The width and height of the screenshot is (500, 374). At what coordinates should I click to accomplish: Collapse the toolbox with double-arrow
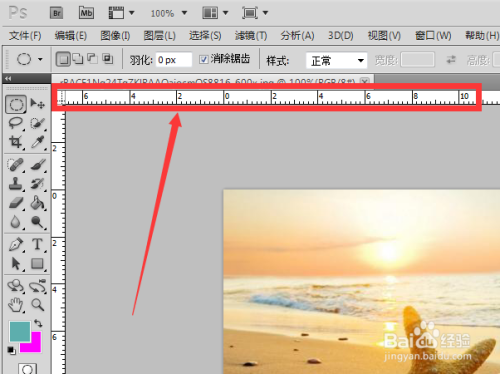[x=8, y=78]
